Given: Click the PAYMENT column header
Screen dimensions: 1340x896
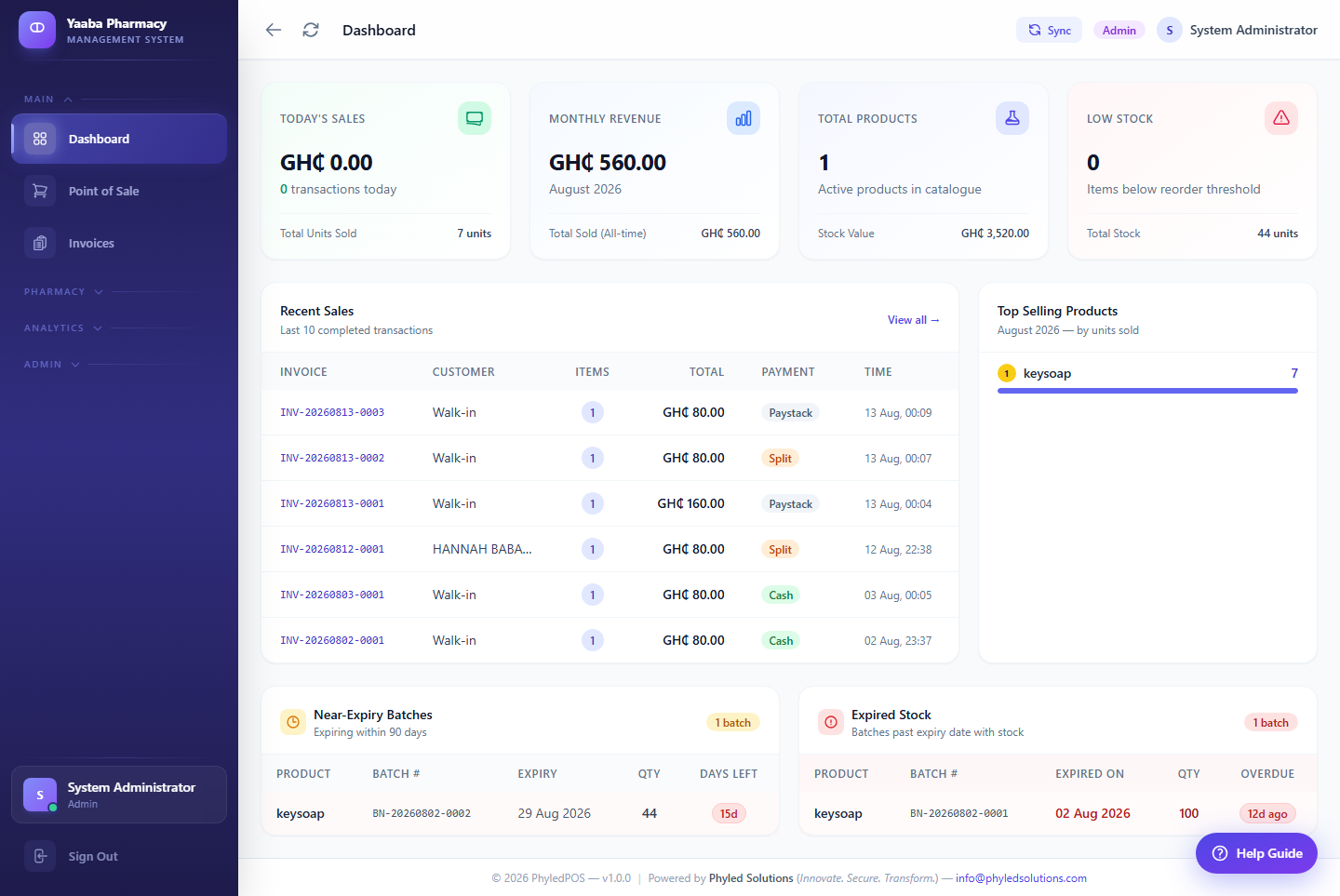Looking at the screenshot, I should 788,371.
